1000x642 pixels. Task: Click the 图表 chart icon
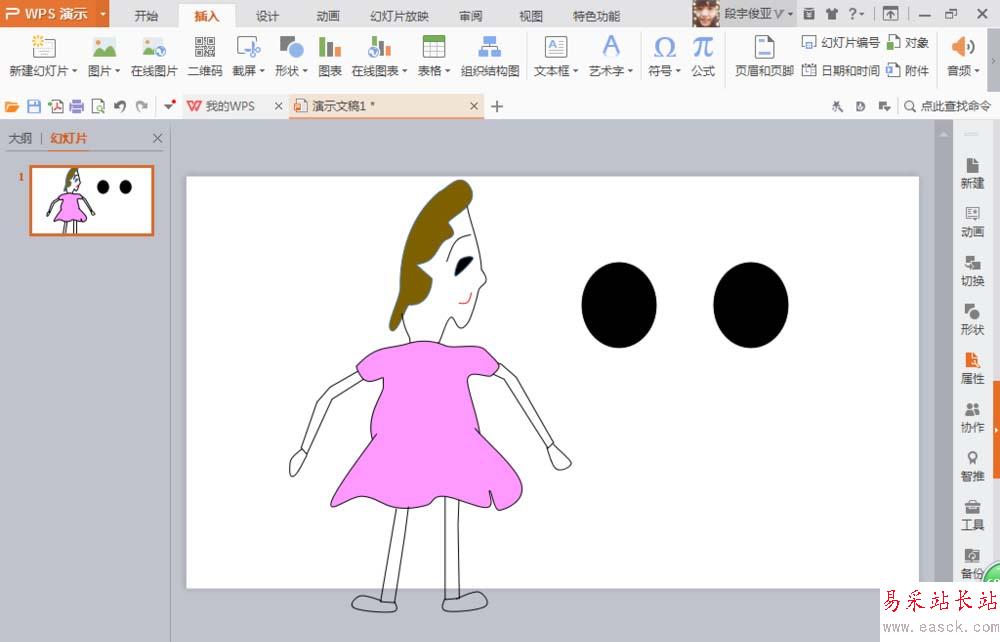point(330,55)
